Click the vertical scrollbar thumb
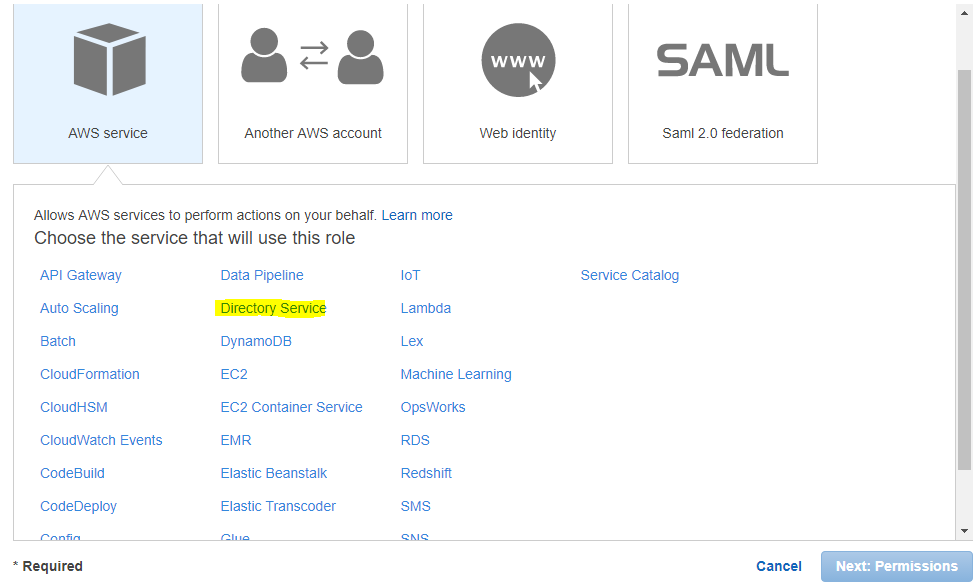This screenshot has width=974, height=584. click(x=965, y=270)
